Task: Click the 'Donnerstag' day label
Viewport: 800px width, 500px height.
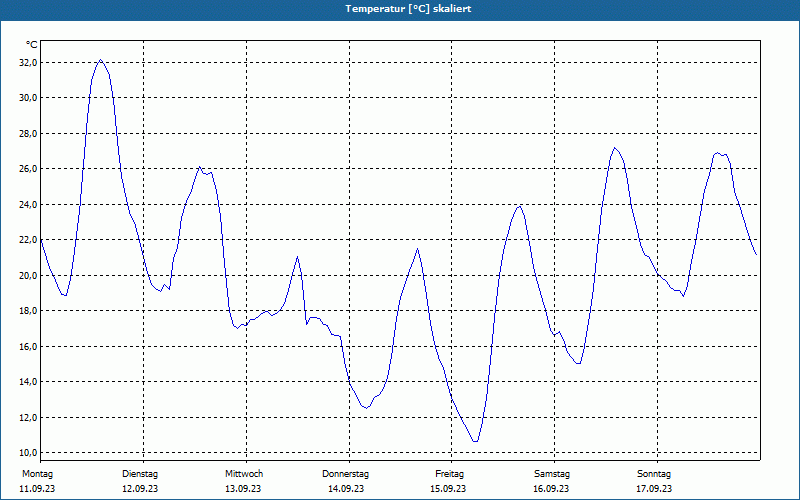Action: tap(345, 474)
